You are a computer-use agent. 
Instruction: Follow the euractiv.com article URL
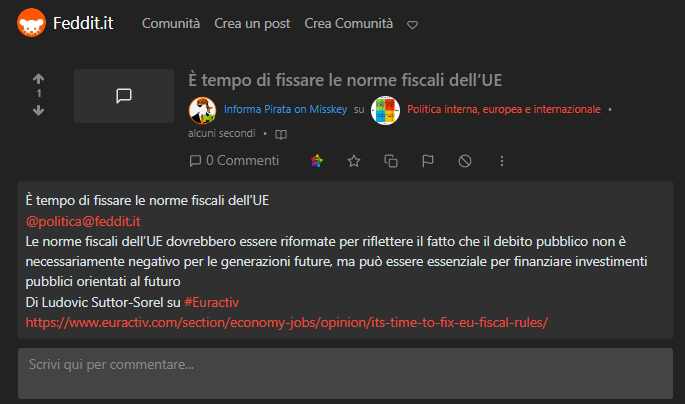(x=287, y=323)
